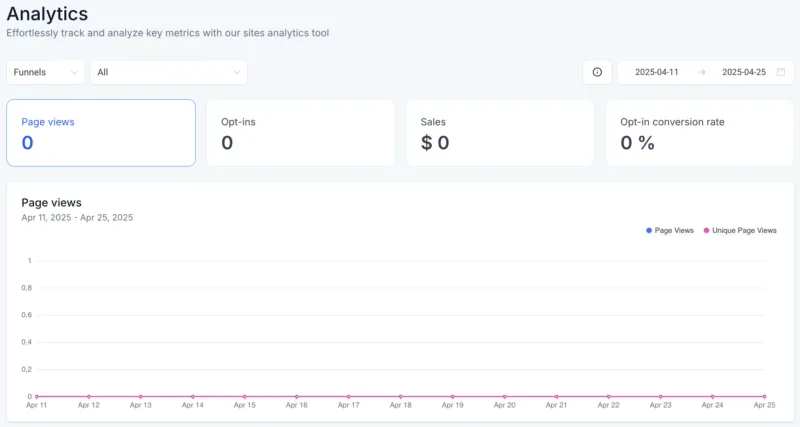Click the info circle icon

[597, 72]
